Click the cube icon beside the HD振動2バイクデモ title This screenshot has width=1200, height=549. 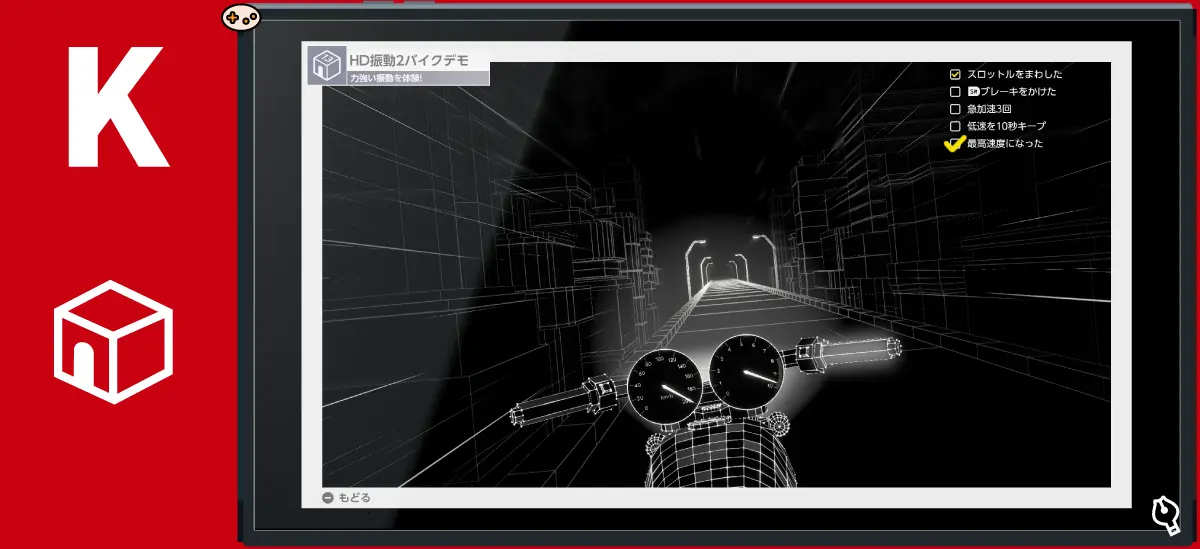[x=326, y=65]
